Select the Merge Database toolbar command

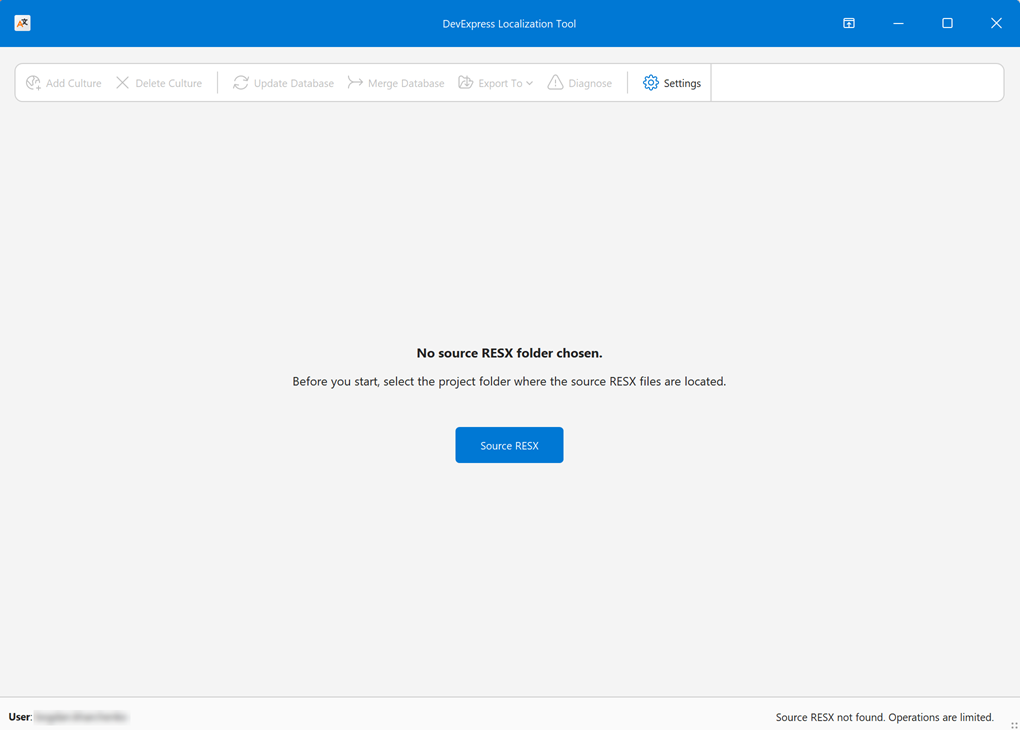coord(396,83)
